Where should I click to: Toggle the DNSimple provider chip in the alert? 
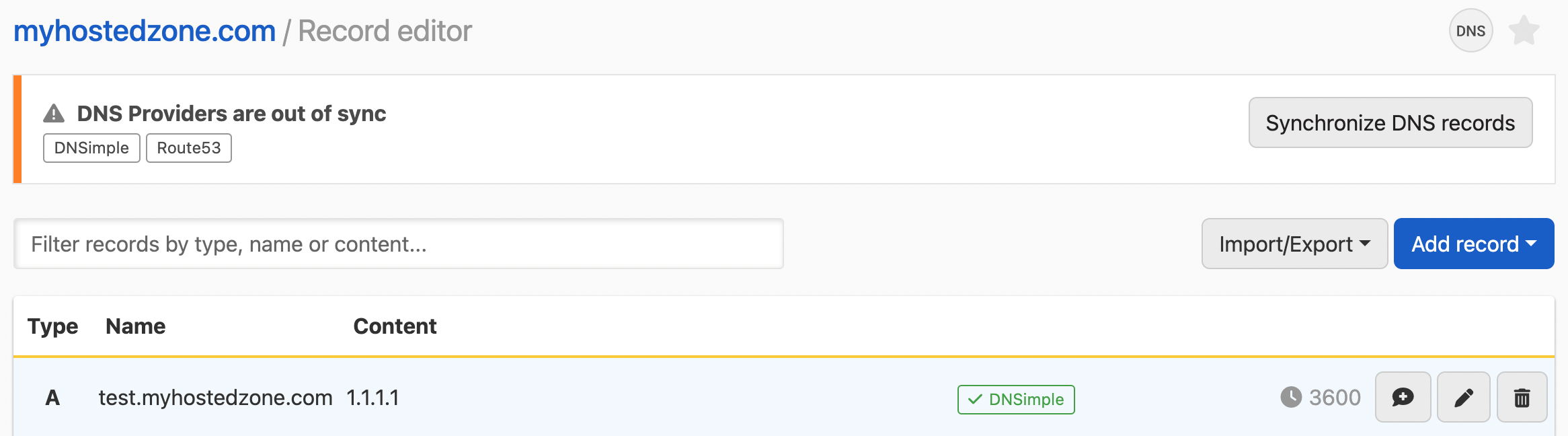coord(91,147)
